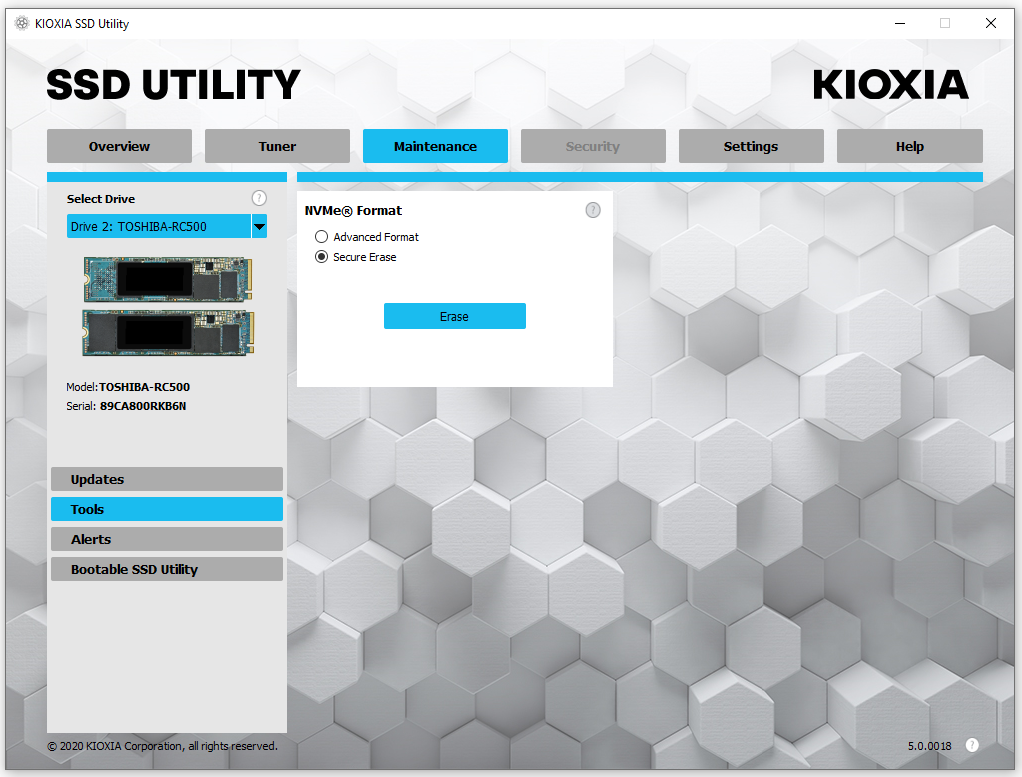Screen dimensions: 1022x777
Task: Expand the drive selection dropdown arrow
Action: click(259, 227)
